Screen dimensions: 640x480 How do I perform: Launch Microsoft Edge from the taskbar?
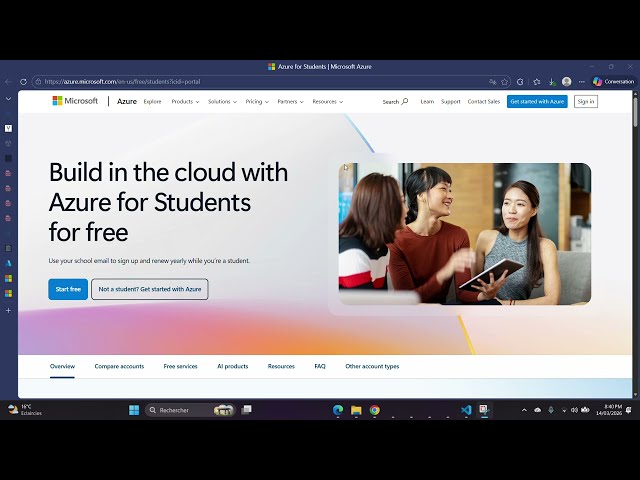338,410
